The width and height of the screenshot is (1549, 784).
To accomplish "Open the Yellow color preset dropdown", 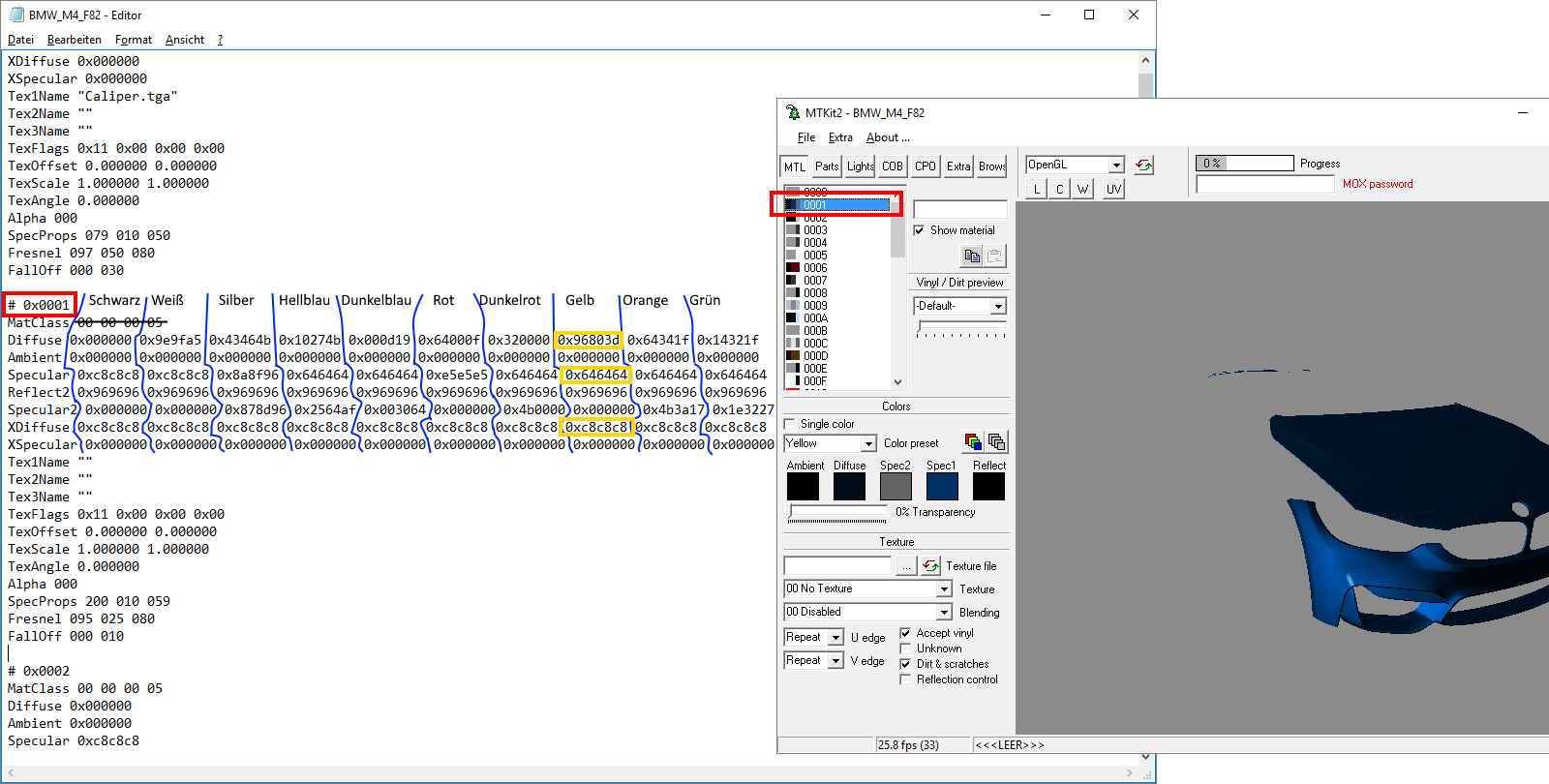I will 868,443.
